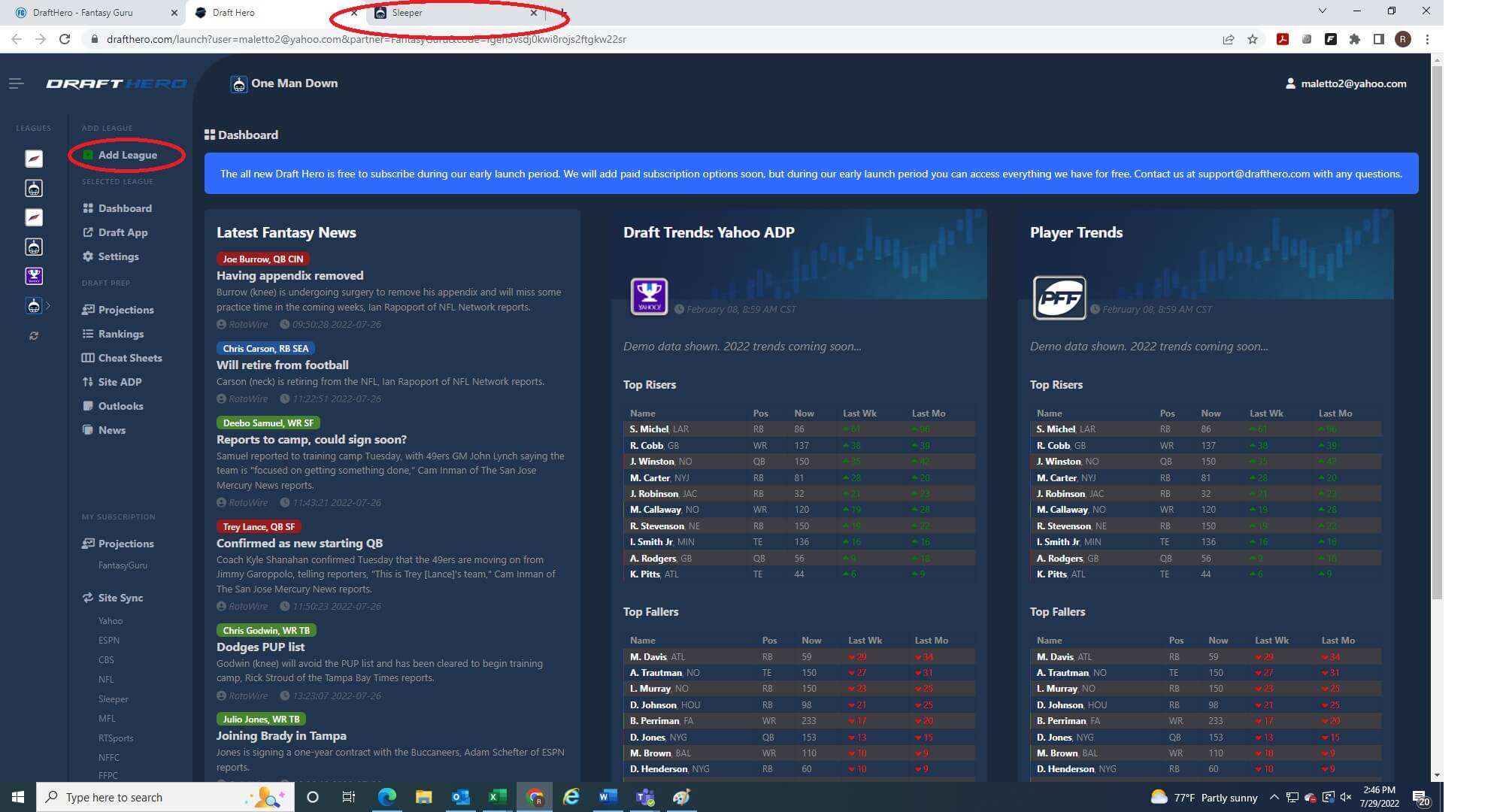Toggle the hamburger sidebar menu icon

tap(16, 83)
